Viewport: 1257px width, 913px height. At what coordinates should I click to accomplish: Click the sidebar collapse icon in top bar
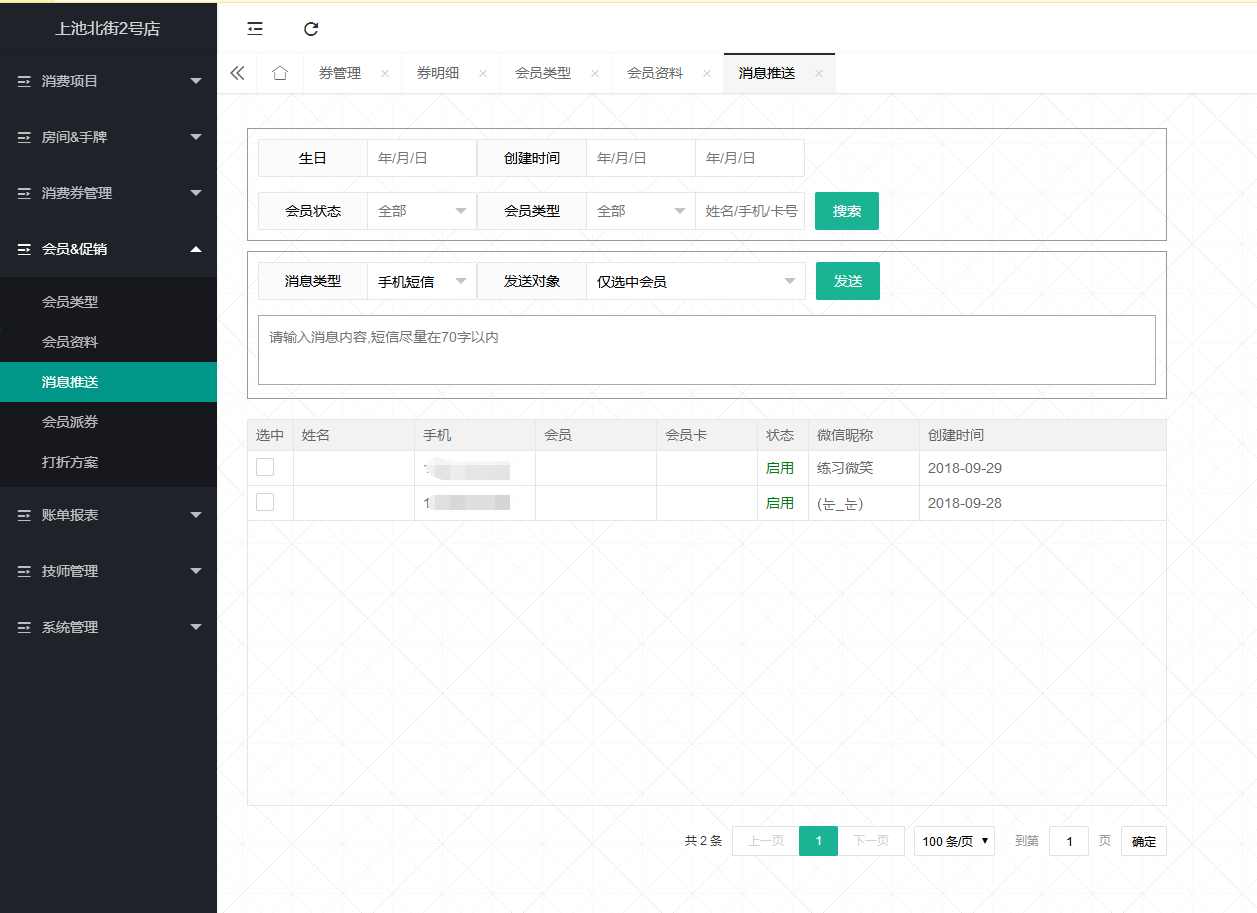[255, 29]
